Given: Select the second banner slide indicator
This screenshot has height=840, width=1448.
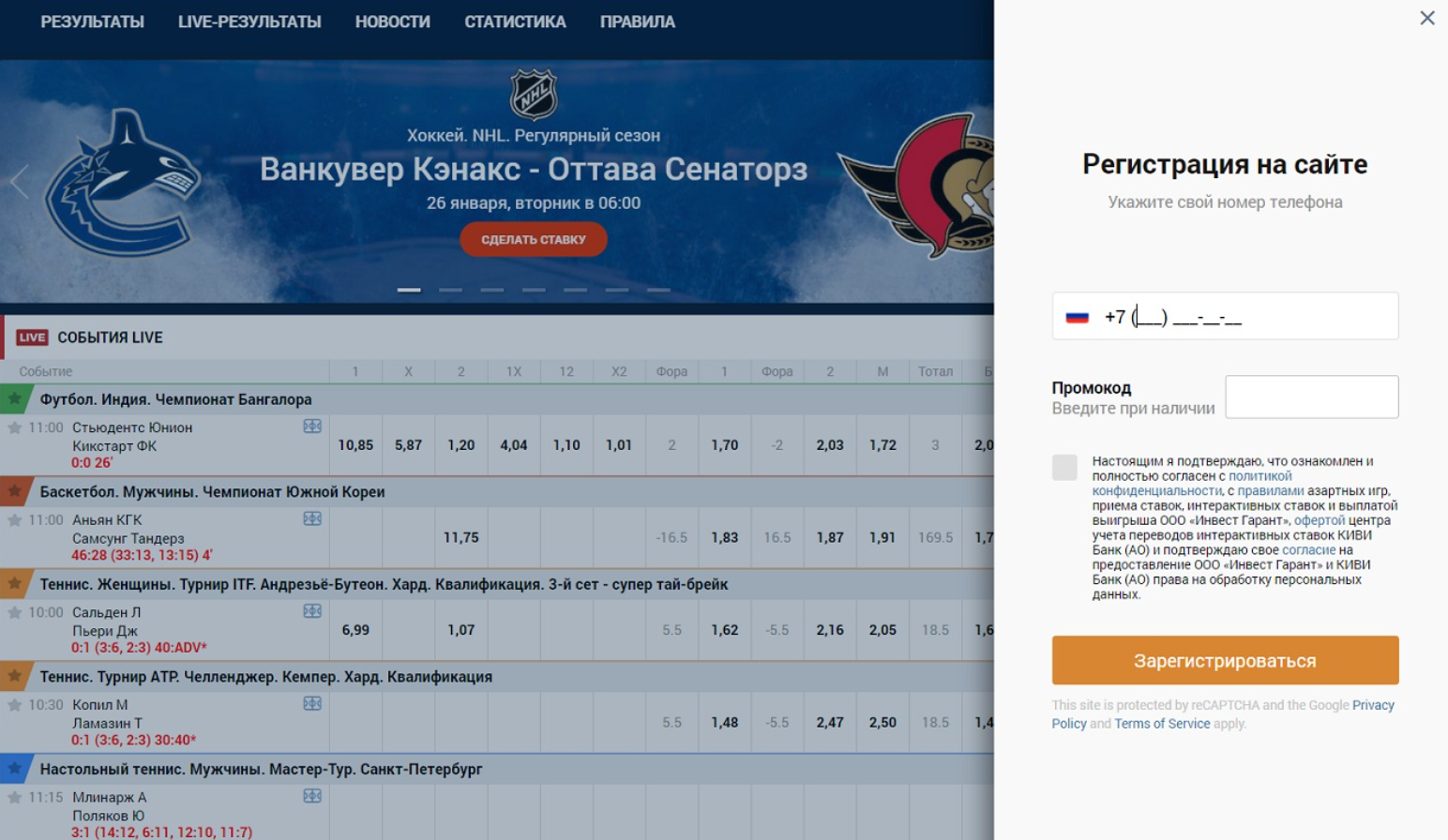Looking at the screenshot, I should pyautogui.click(x=450, y=290).
